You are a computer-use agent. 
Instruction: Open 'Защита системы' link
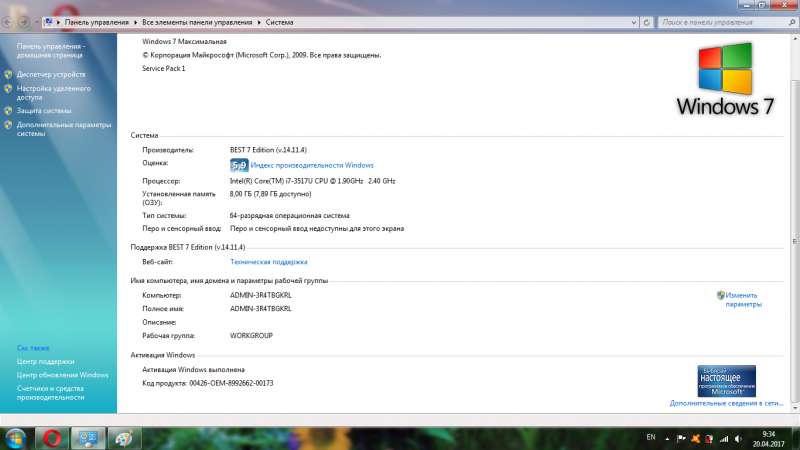pyautogui.click(x=44, y=111)
